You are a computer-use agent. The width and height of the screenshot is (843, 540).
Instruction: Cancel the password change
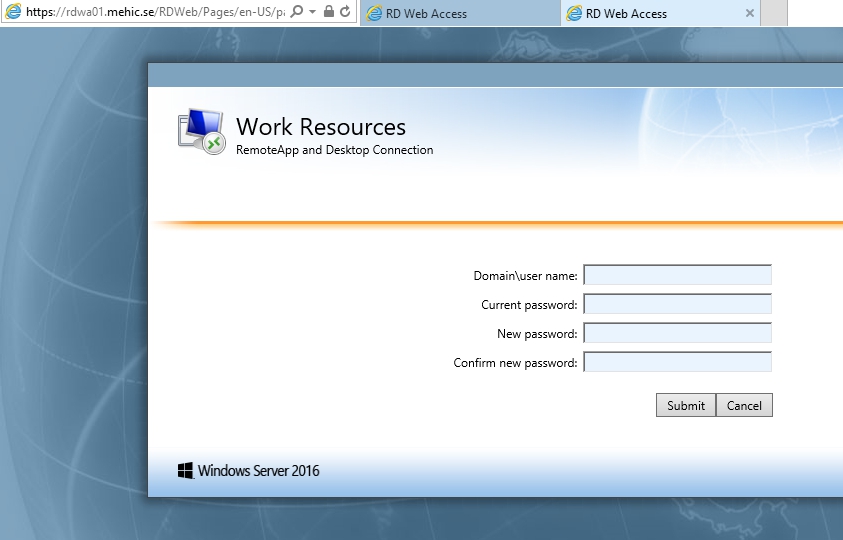coord(744,405)
